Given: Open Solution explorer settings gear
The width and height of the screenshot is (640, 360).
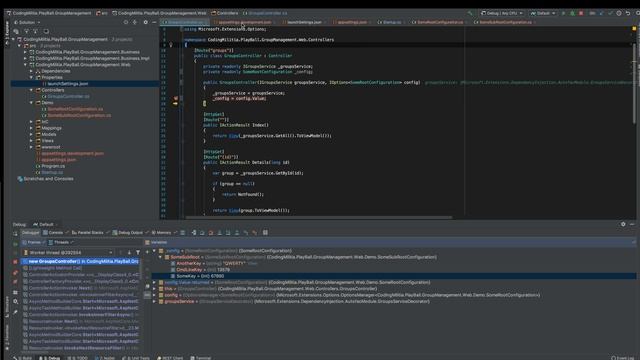Looking at the screenshot, I should point(145,22).
